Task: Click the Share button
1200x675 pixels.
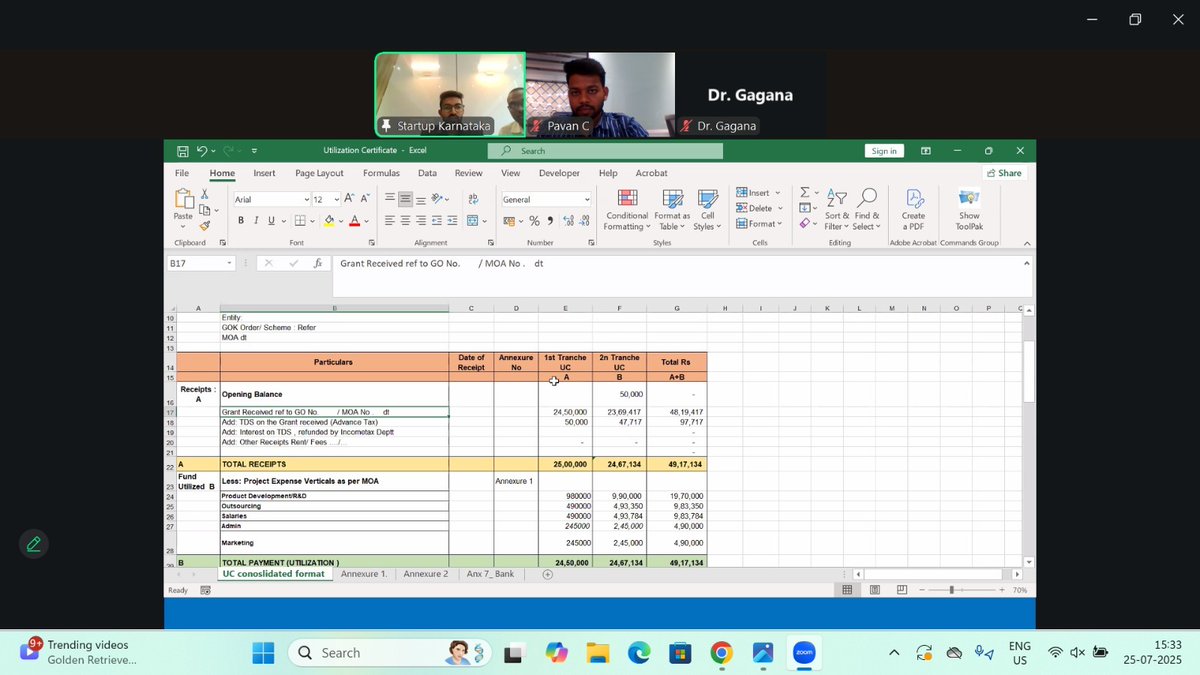Action: coord(1004,173)
